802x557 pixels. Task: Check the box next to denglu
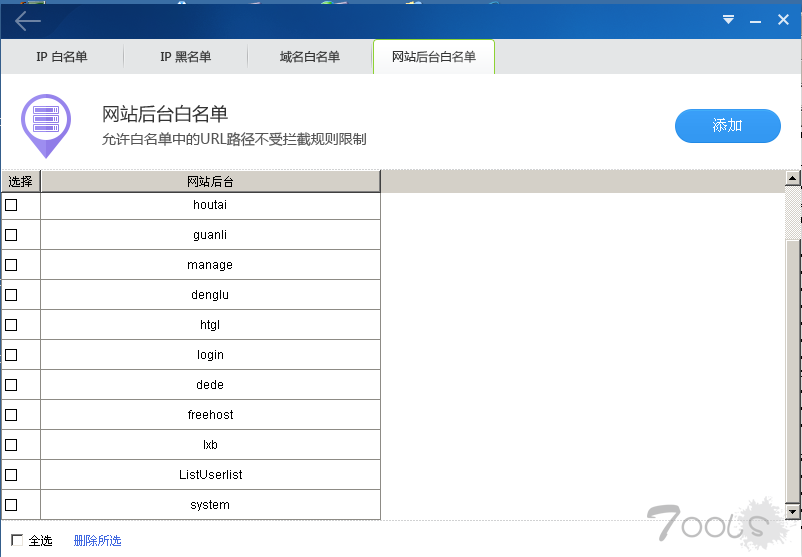(x=11, y=295)
